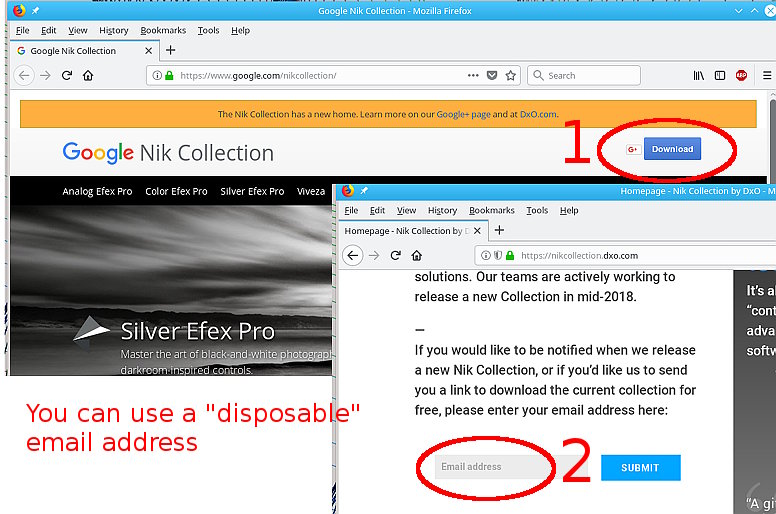Open page actions three-dot menu in address bar

[x=473, y=76]
